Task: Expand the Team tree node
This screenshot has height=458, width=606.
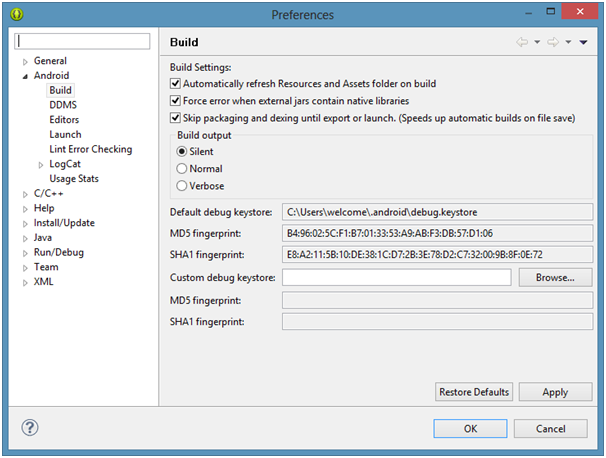Action: [25, 268]
